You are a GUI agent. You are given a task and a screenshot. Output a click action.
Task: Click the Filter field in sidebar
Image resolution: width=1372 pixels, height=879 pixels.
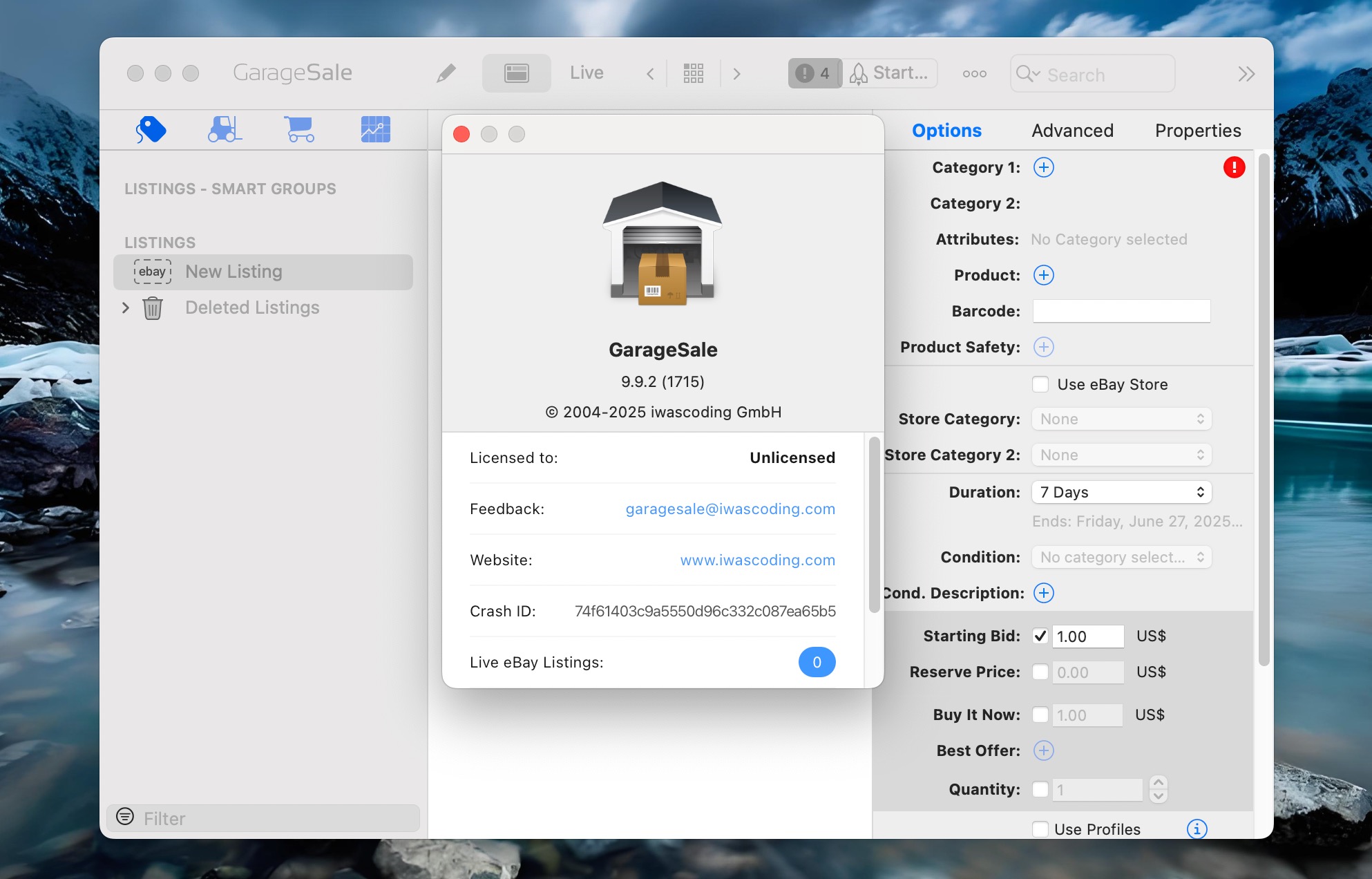(263, 818)
